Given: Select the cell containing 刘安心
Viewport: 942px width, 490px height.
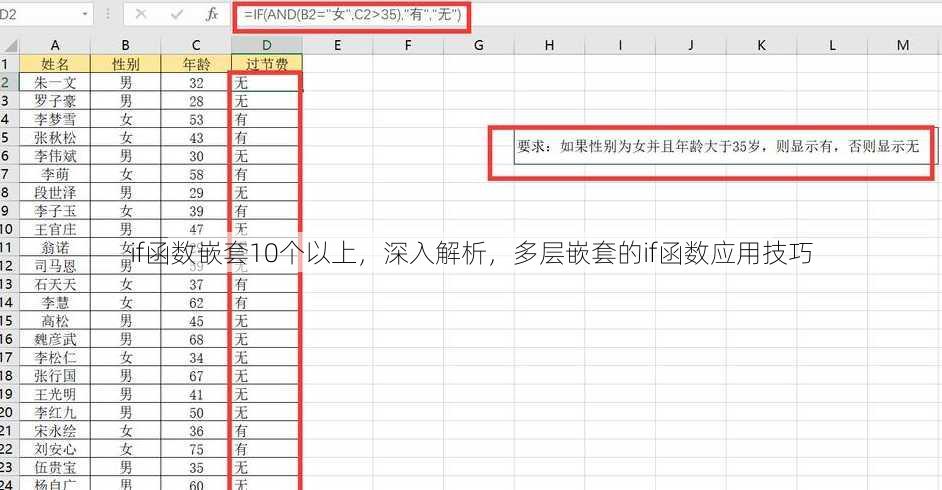Looking at the screenshot, I should [55, 449].
